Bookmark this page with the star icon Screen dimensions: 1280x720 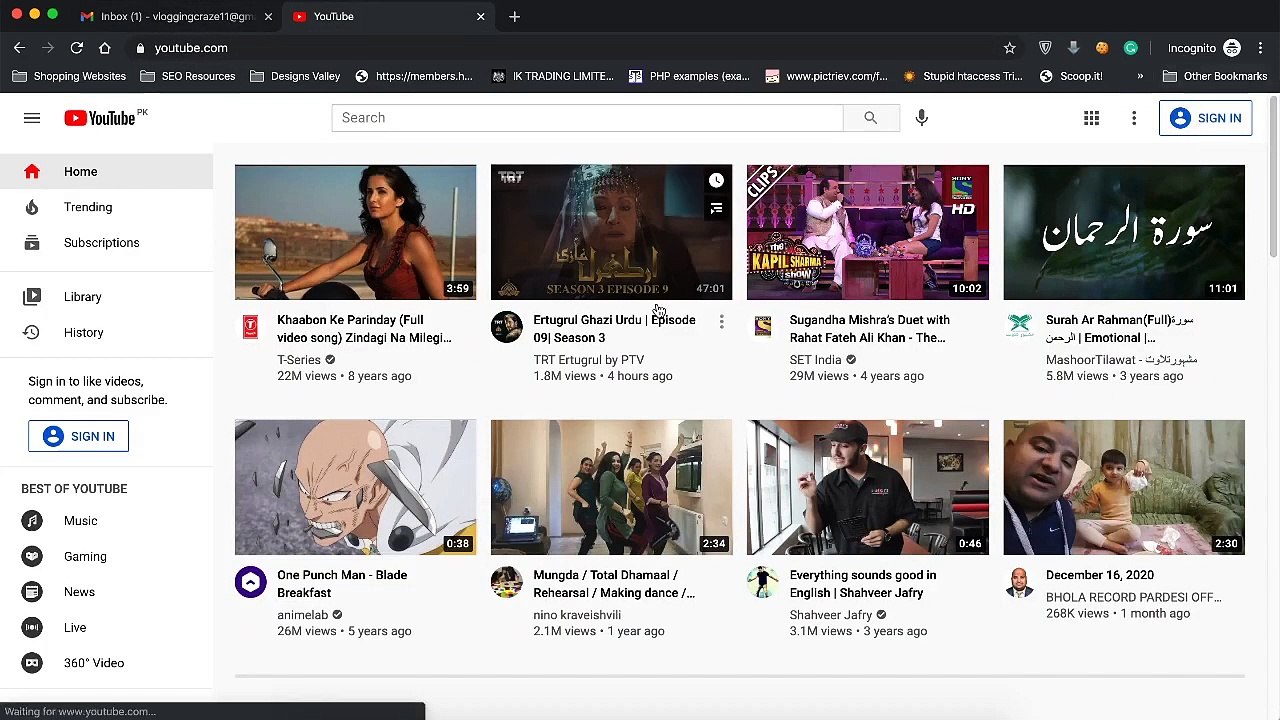[1010, 48]
